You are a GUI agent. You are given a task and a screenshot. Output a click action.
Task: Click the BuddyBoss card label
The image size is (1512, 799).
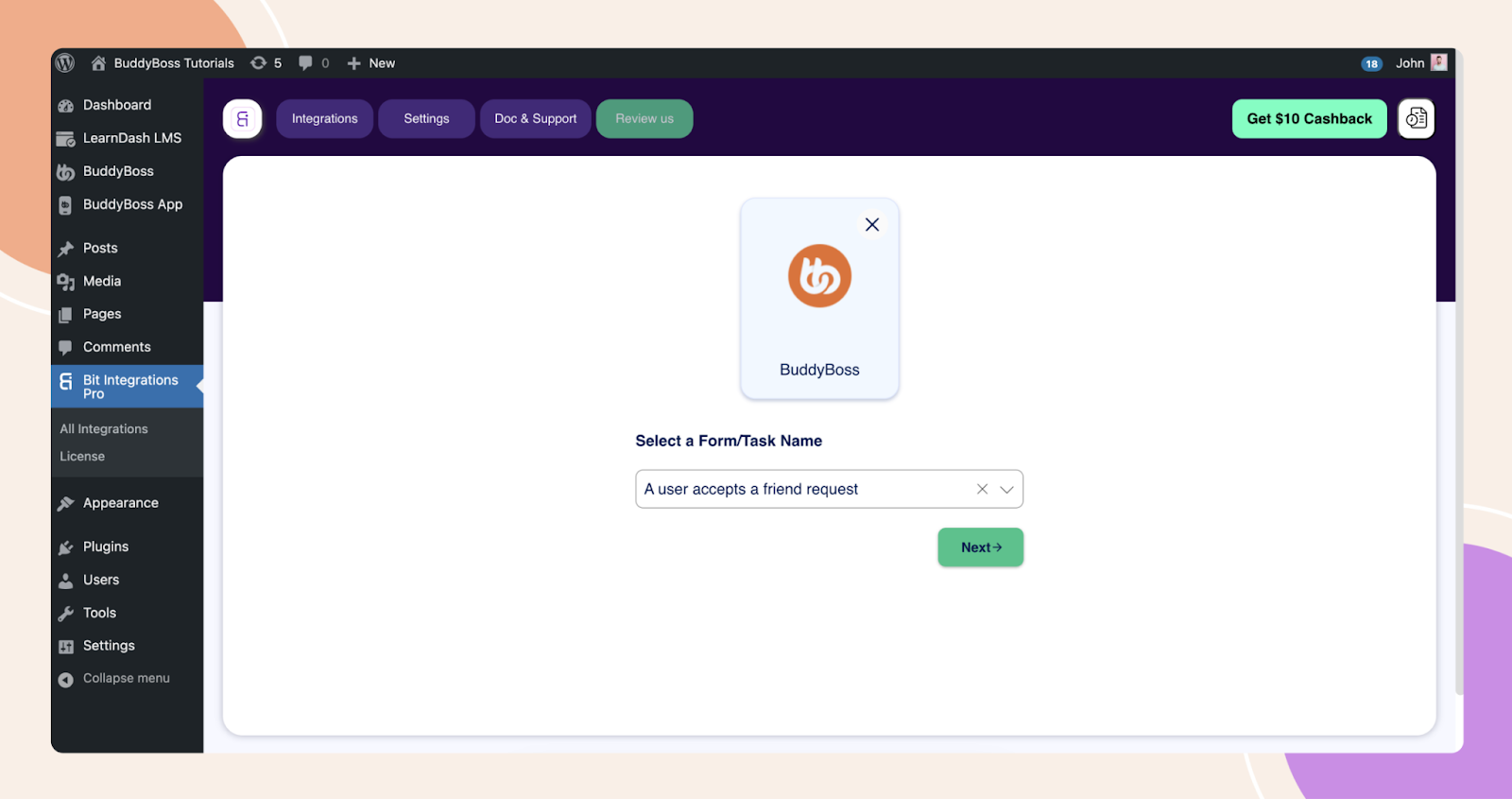pyautogui.click(x=819, y=370)
